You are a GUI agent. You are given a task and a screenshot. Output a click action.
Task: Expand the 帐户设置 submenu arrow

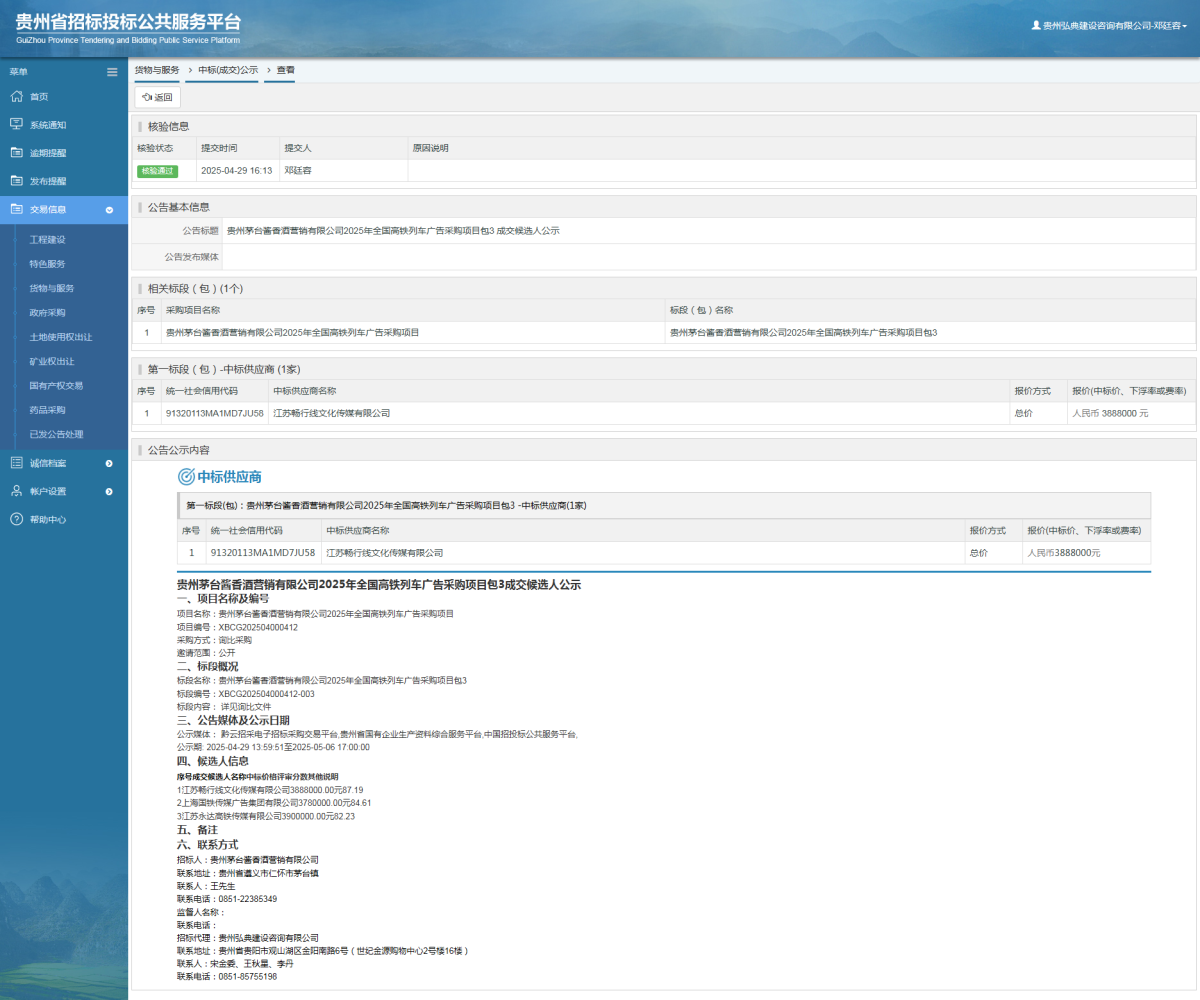(x=109, y=491)
